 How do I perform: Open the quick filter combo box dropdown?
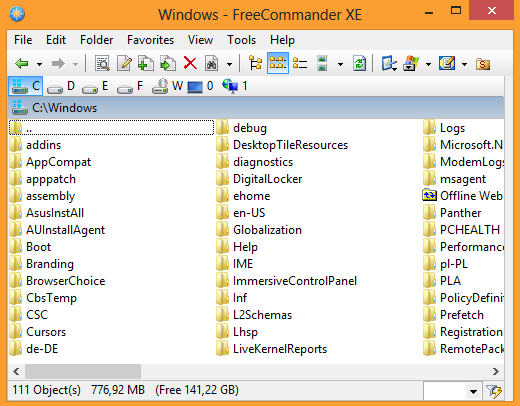point(473,391)
